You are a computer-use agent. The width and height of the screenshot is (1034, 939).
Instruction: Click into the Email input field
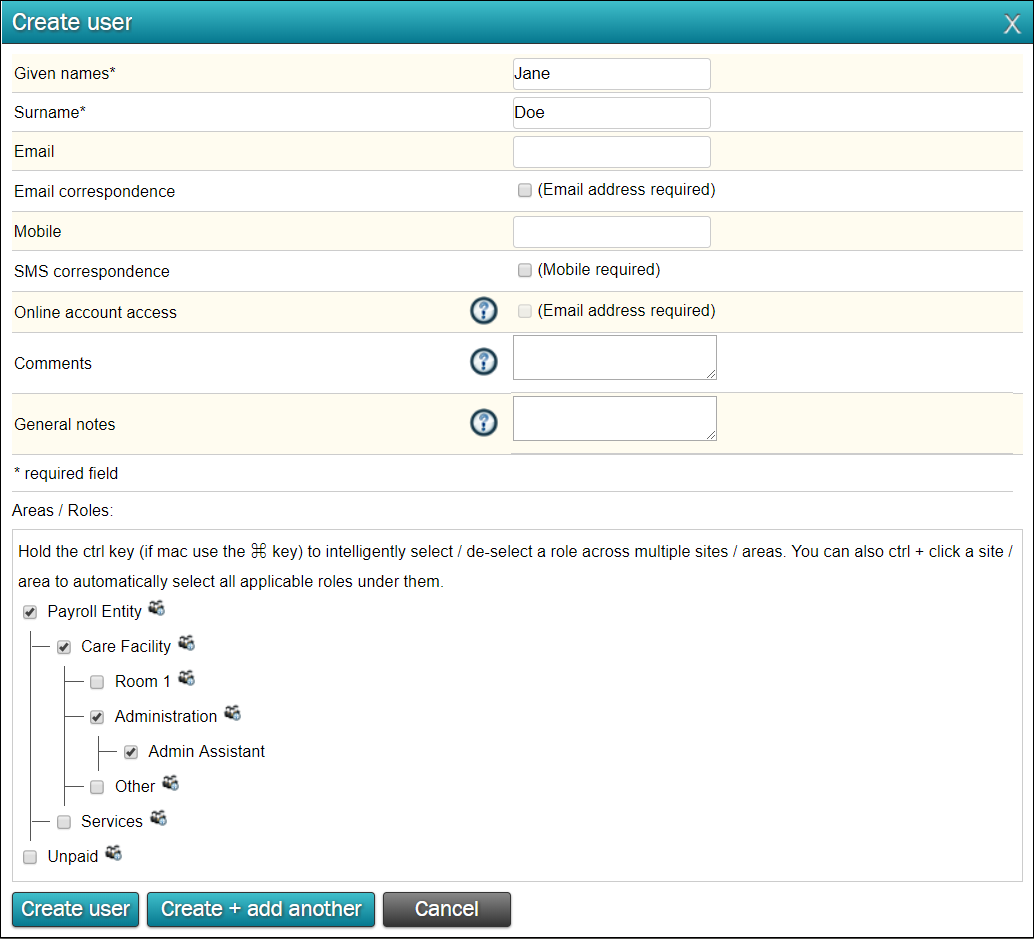point(611,152)
